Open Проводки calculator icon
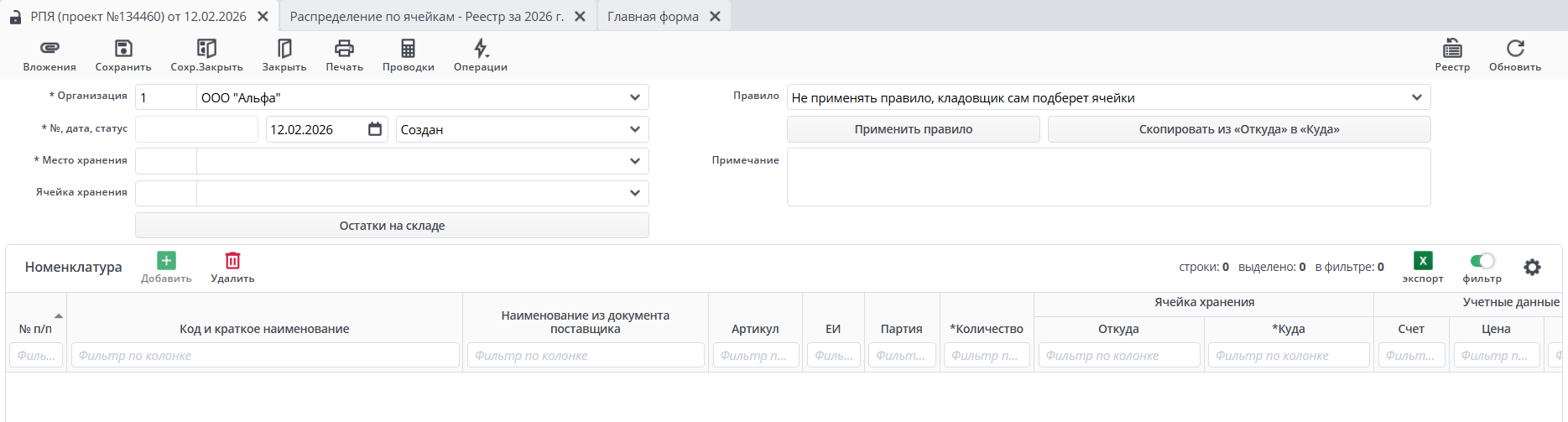The width and height of the screenshot is (1568, 422). coord(408,49)
